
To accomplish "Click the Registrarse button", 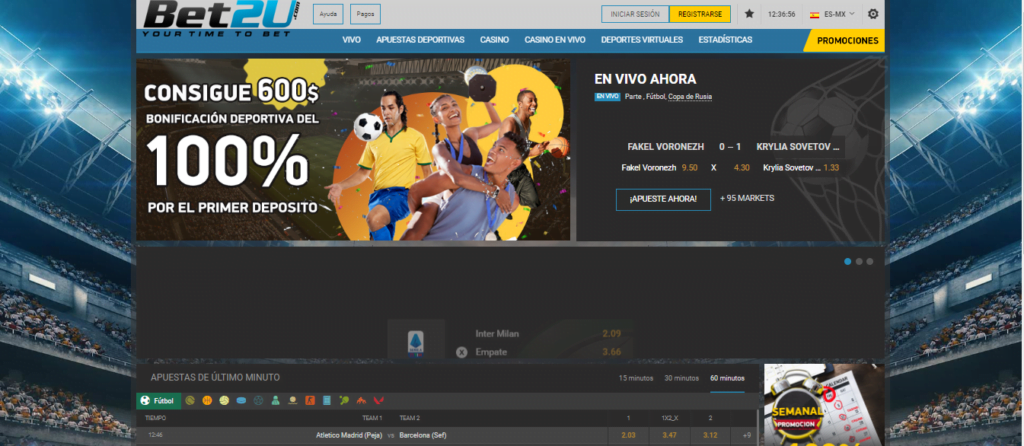I will click(700, 14).
